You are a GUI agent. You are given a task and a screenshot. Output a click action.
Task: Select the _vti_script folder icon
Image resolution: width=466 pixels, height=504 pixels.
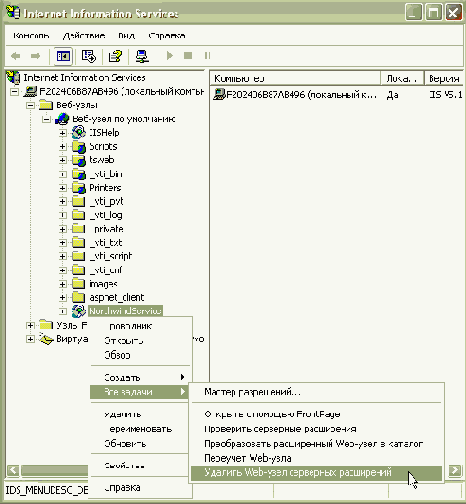tap(79, 256)
